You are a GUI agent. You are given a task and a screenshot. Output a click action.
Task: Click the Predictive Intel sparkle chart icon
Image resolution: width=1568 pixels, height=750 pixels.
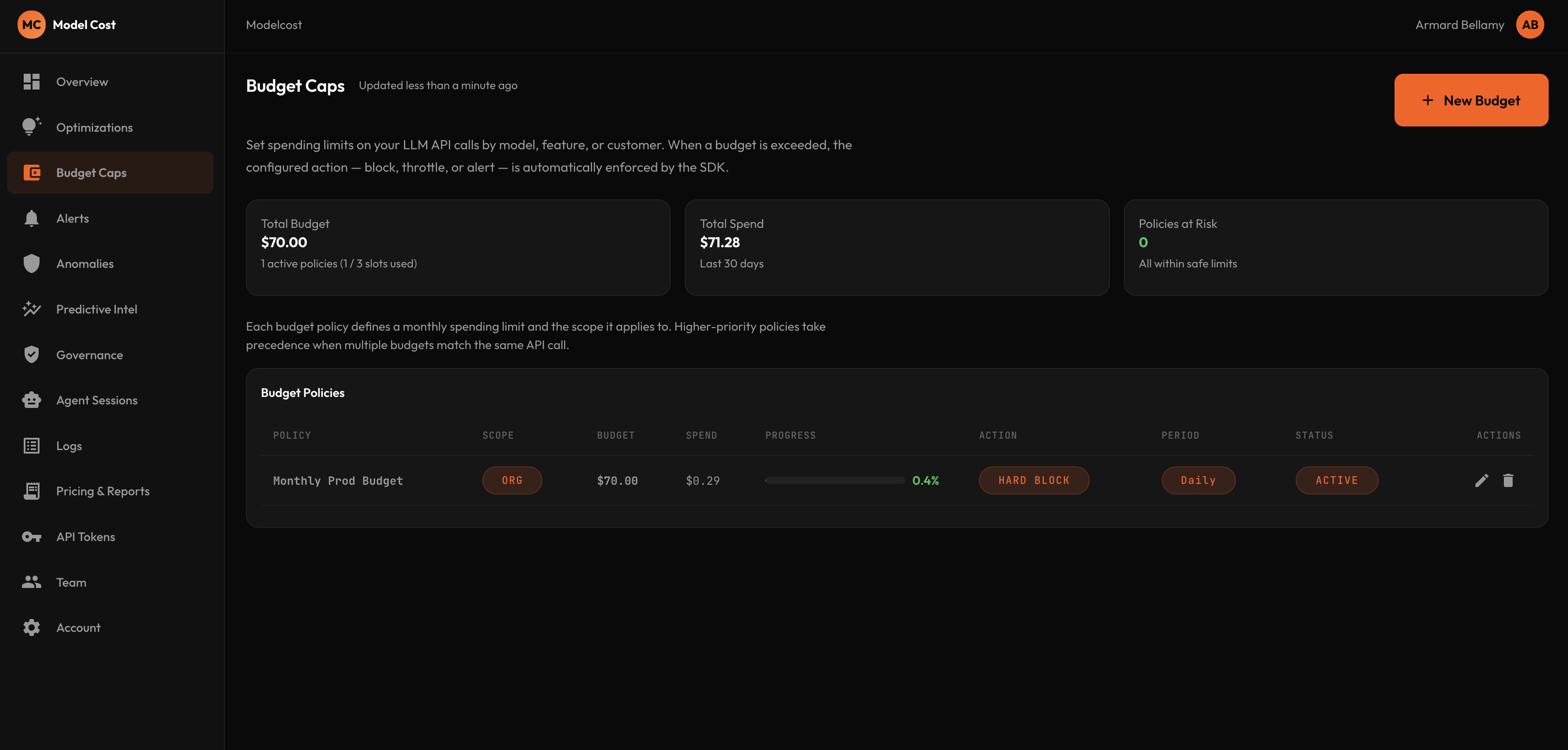[x=32, y=309]
